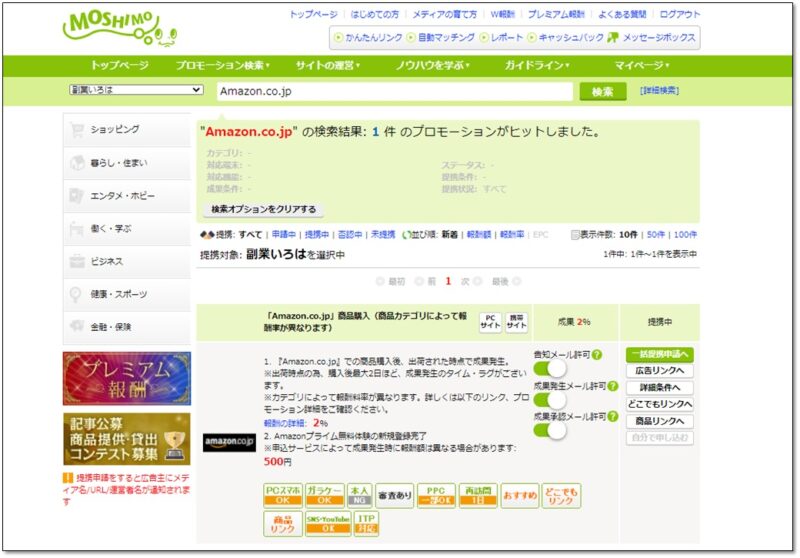The width and height of the screenshot is (800, 558).
Task: Toggle 告知メール許可 switch
Action: point(549,368)
